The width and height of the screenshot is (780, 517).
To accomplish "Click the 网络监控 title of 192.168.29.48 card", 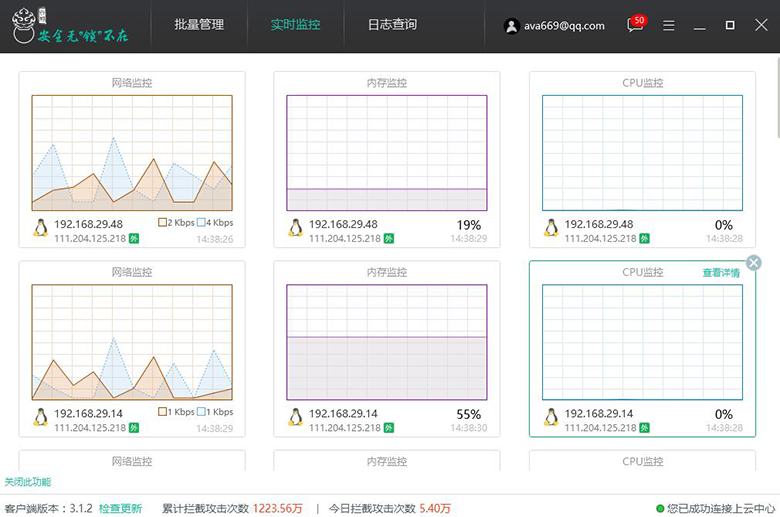I will (132, 83).
